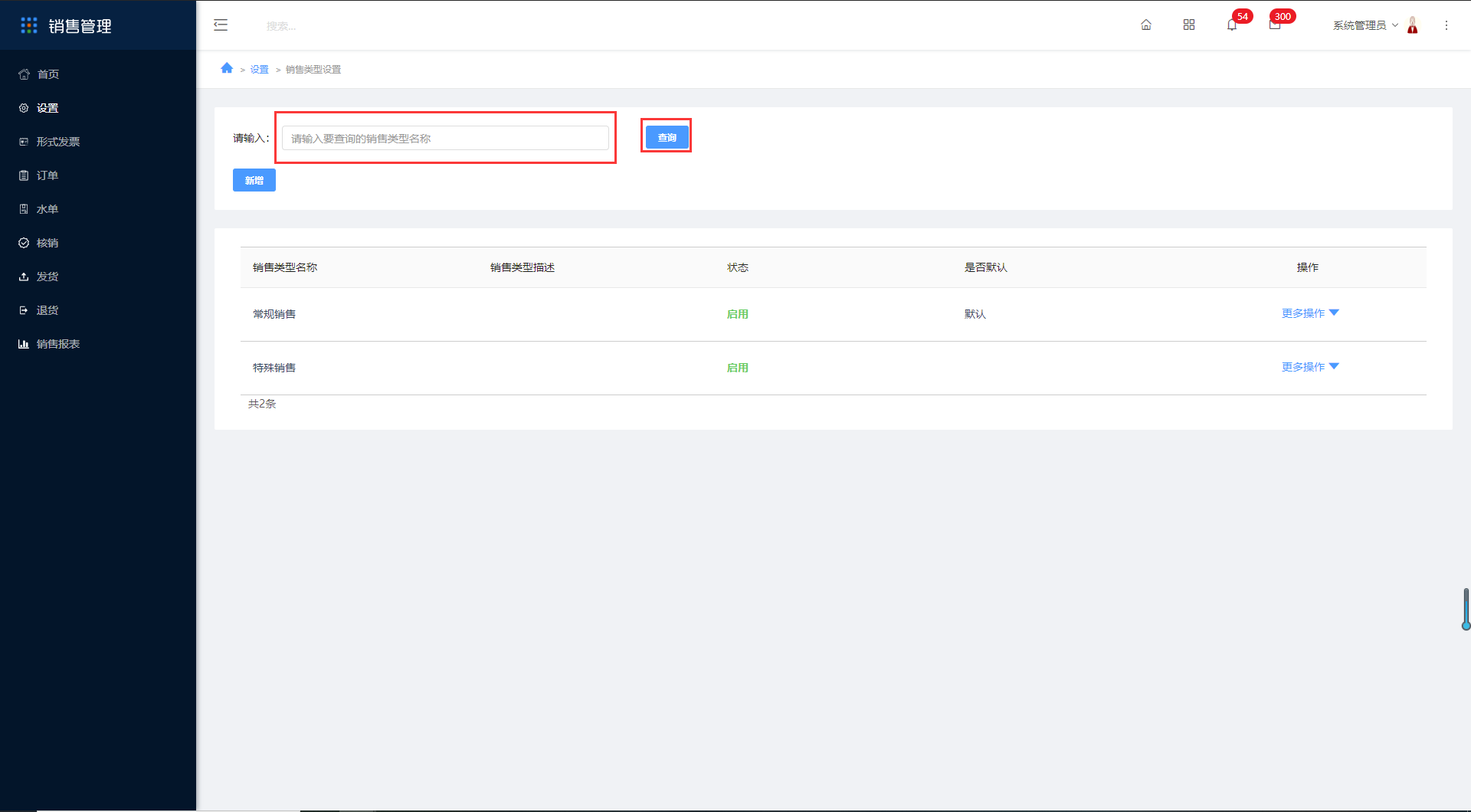
Task: Click the 销售管理 app title
Action: 80,26
